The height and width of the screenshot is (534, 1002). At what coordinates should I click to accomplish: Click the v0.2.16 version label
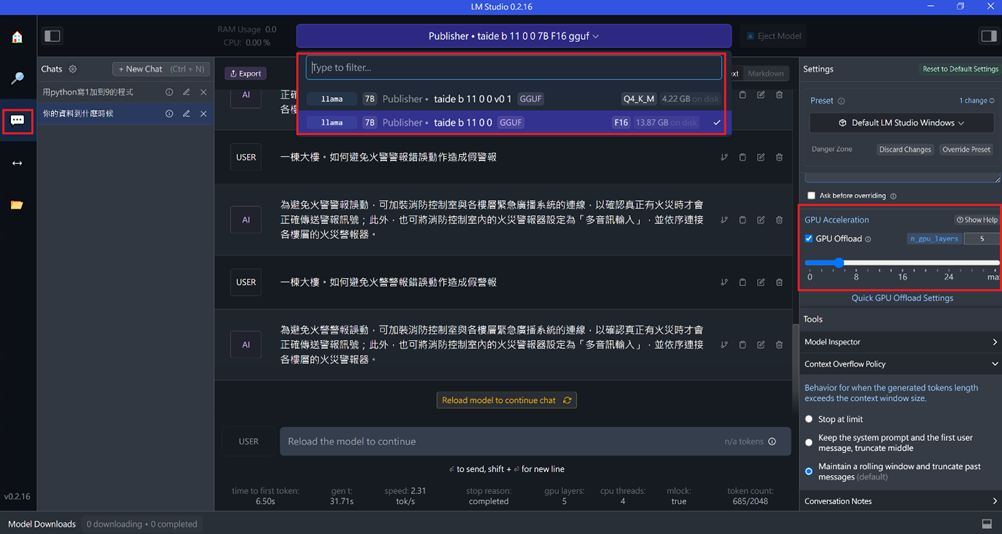tap(17, 496)
